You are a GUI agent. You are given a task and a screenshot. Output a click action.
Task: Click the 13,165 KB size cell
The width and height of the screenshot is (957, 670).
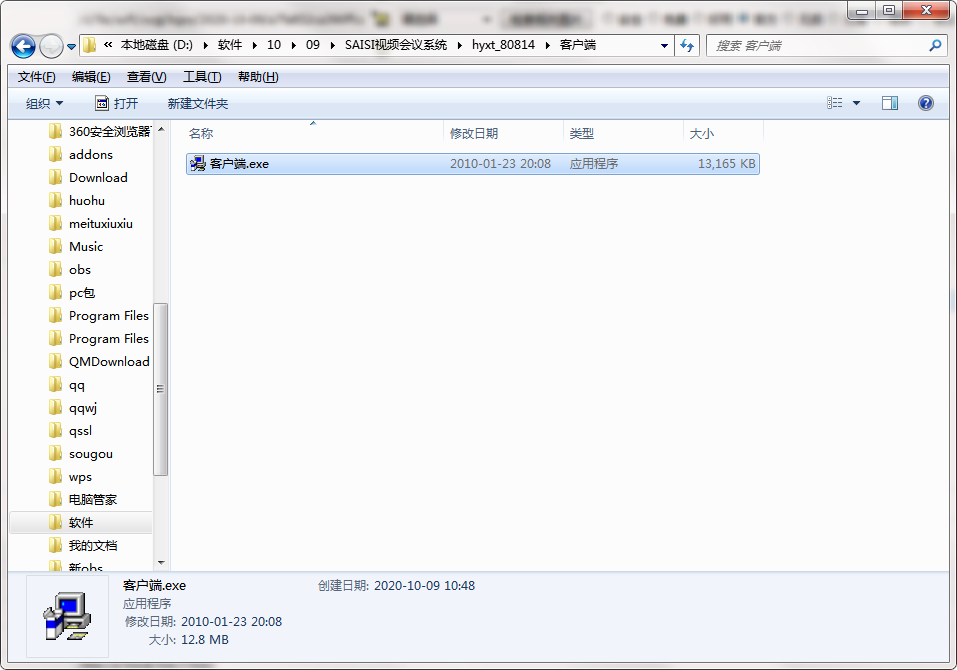[726, 164]
